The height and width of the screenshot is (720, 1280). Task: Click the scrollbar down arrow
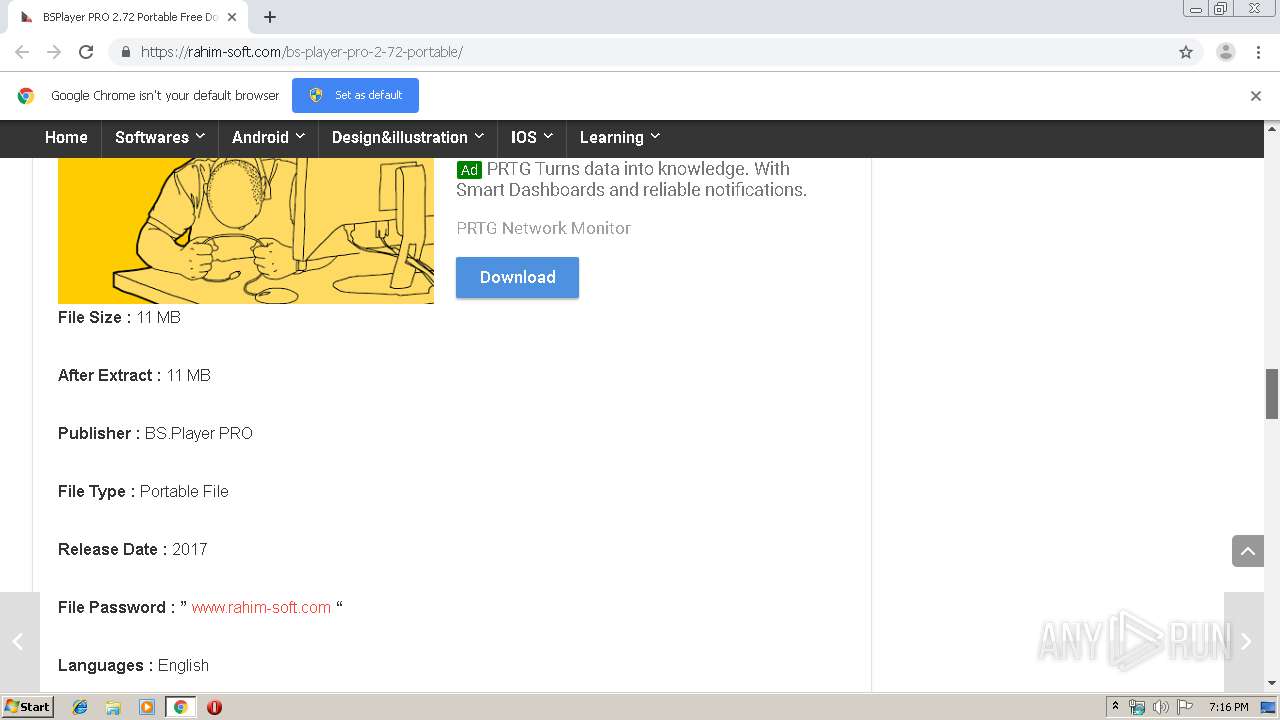pyautogui.click(x=1272, y=683)
